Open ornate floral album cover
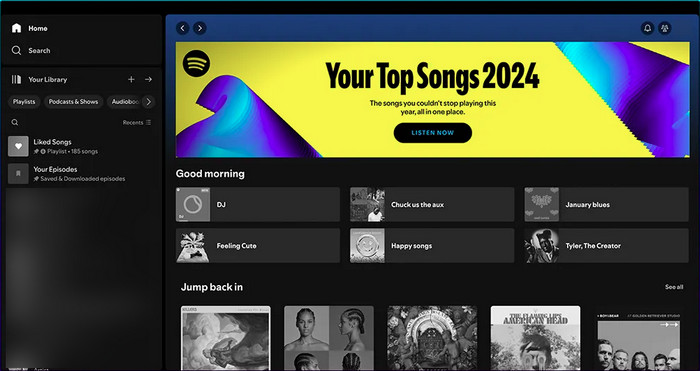This screenshot has height=371, width=700. click(432, 338)
